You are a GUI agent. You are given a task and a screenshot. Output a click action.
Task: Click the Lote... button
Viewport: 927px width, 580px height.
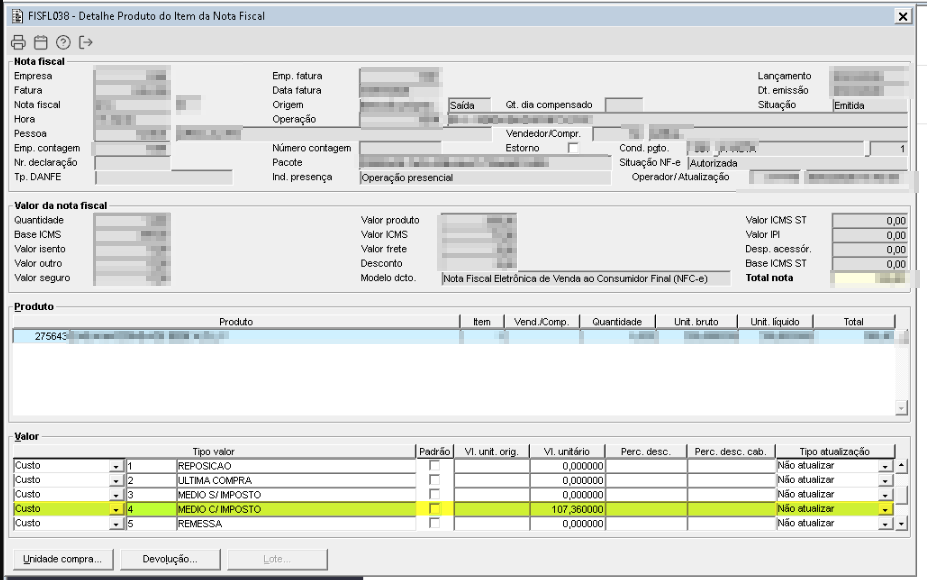click(x=277, y=559)
